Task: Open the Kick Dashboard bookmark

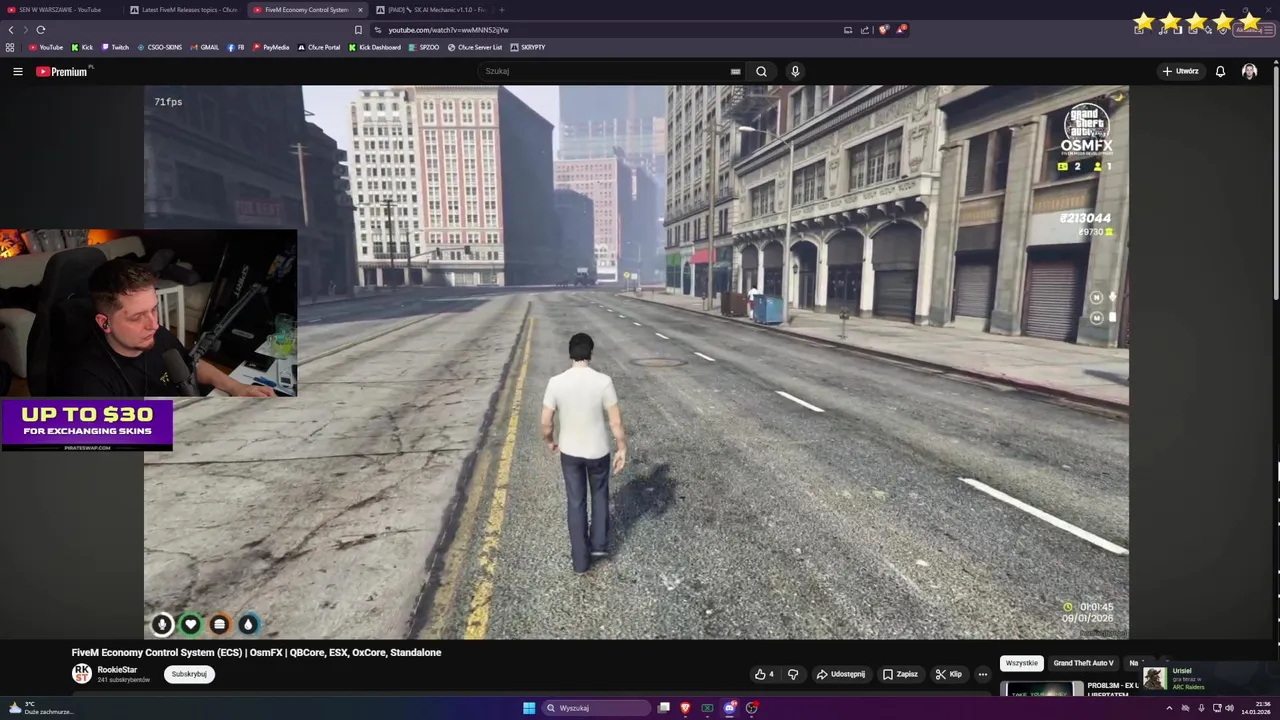Action: coord(375,47)
